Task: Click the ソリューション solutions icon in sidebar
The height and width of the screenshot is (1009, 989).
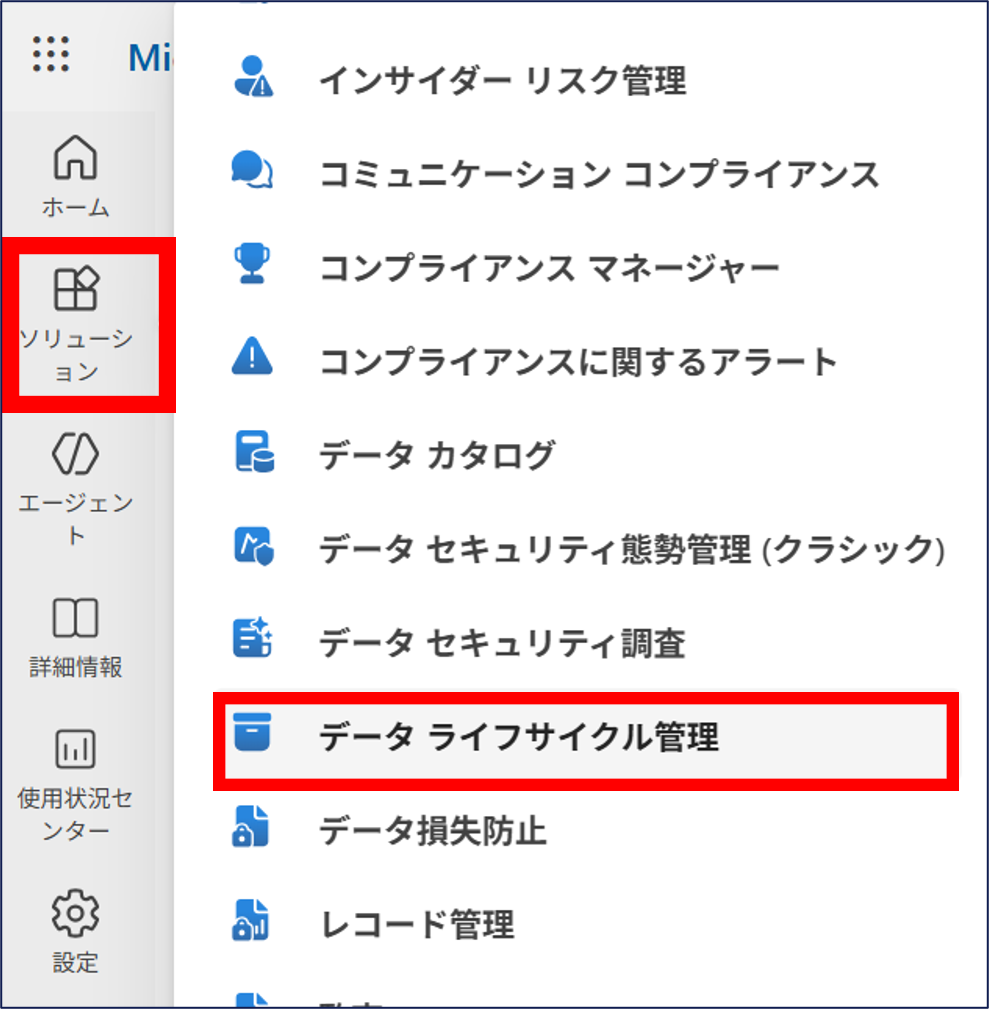Action: (x=76, y=289)
